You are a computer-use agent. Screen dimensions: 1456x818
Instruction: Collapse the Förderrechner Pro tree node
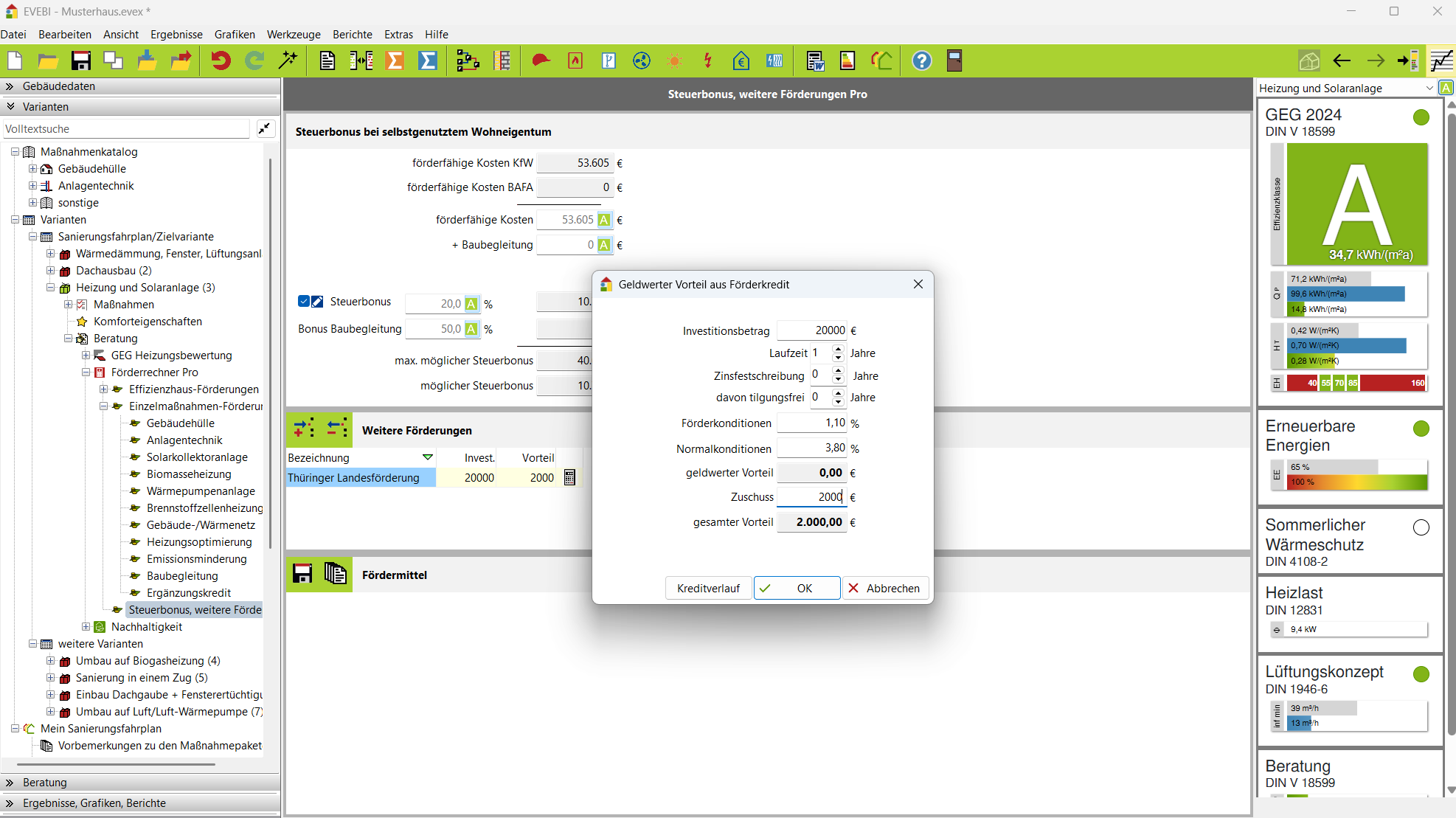pos(86,372)
